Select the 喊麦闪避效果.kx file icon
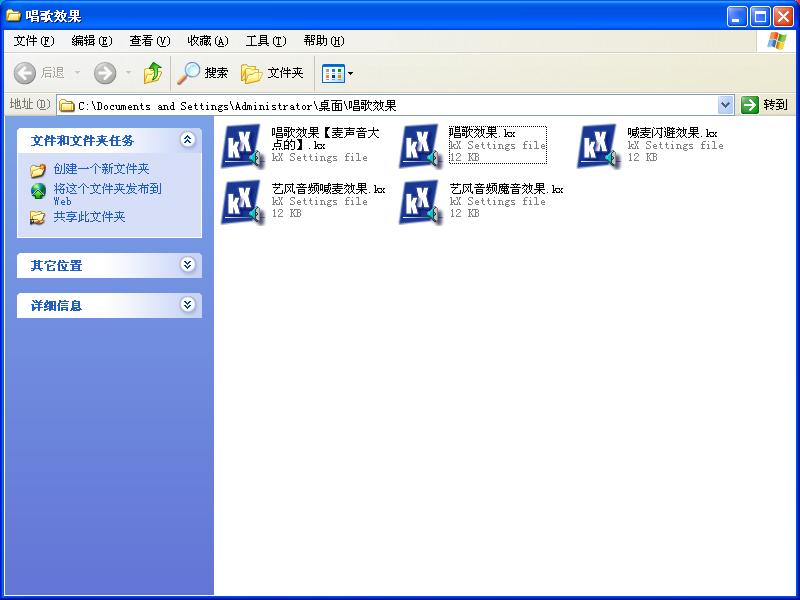 coord(597,146)
